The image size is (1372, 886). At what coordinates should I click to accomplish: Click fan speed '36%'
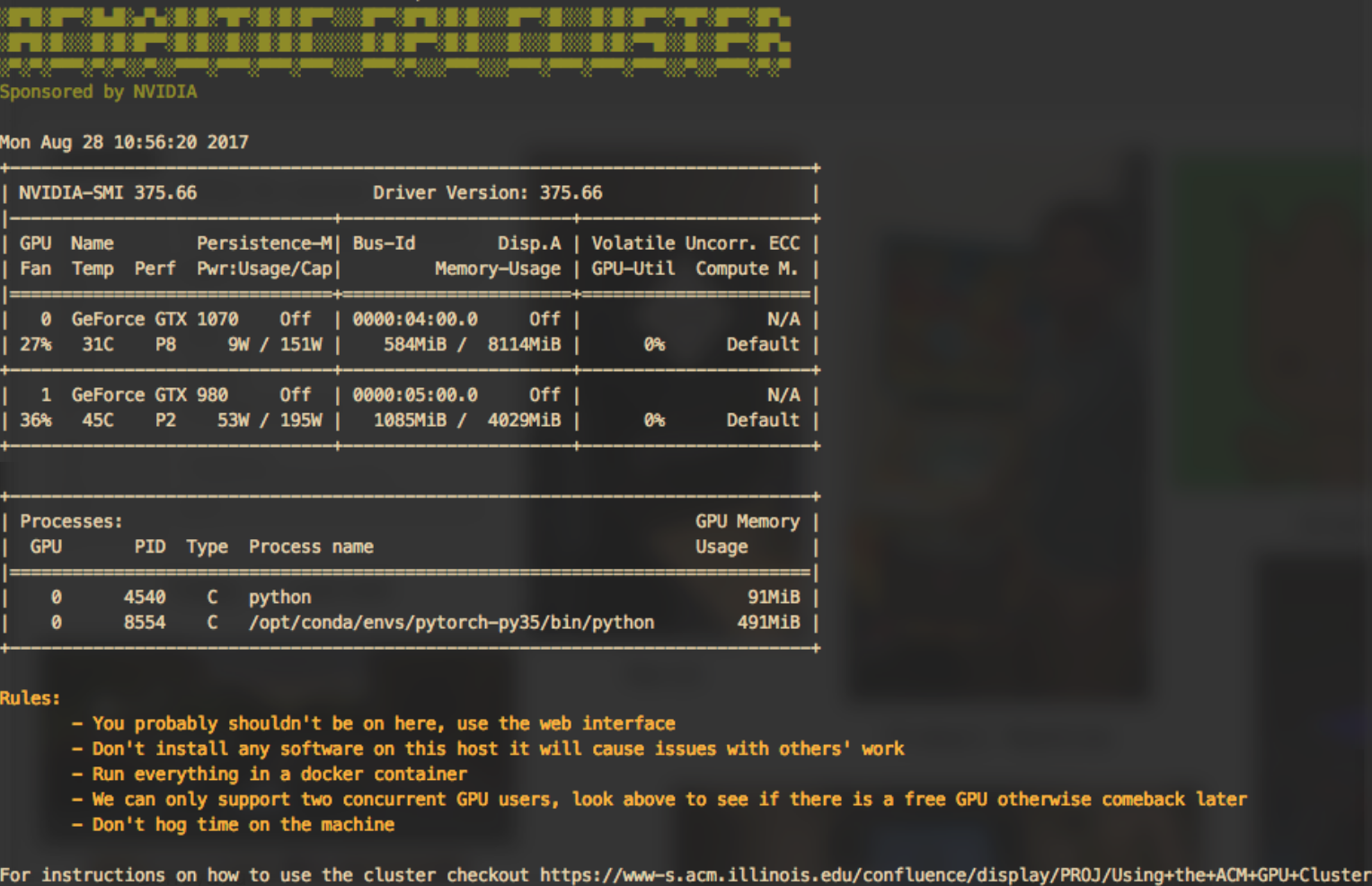point(36,420)
